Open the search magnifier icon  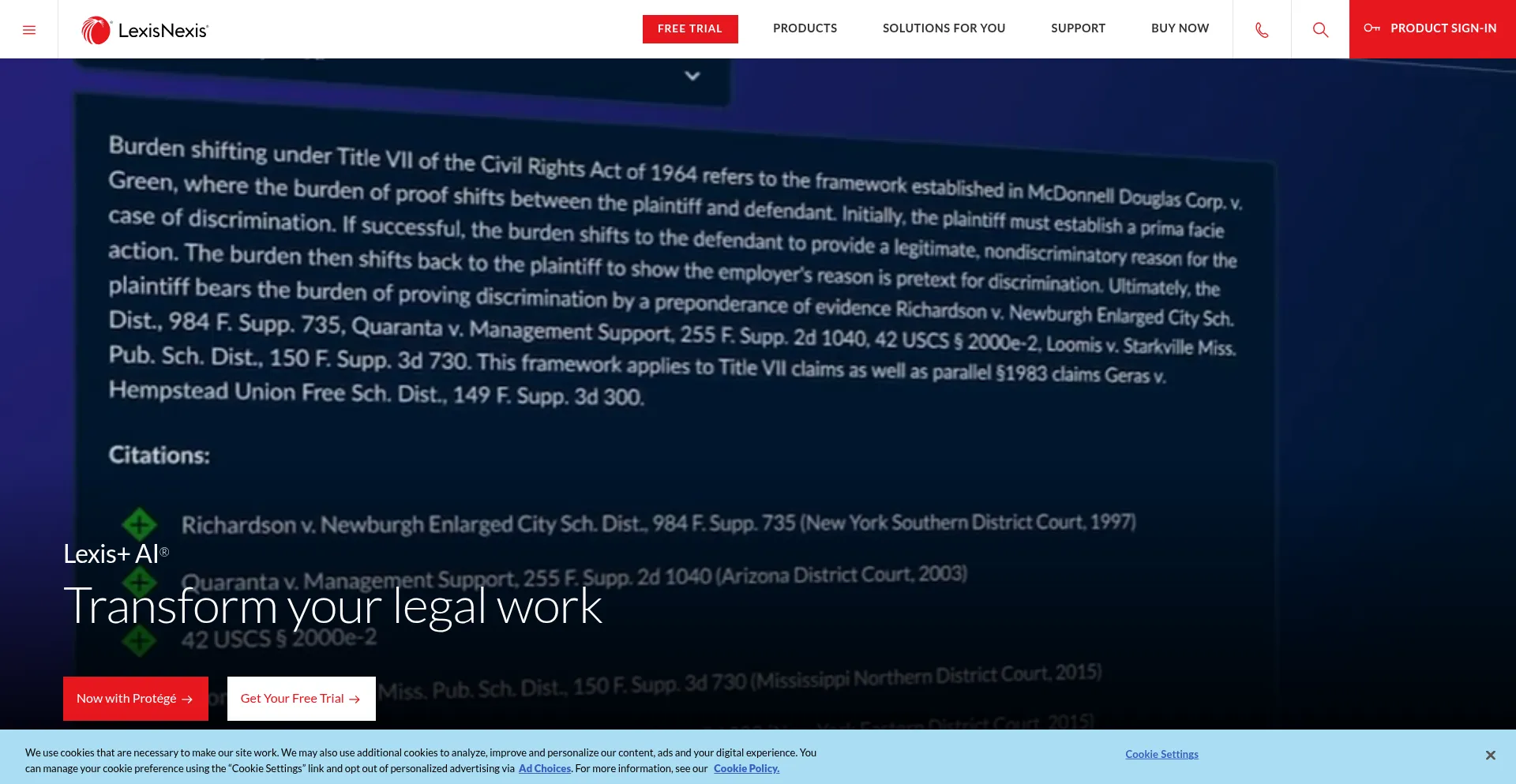(x=1320, y=30)
